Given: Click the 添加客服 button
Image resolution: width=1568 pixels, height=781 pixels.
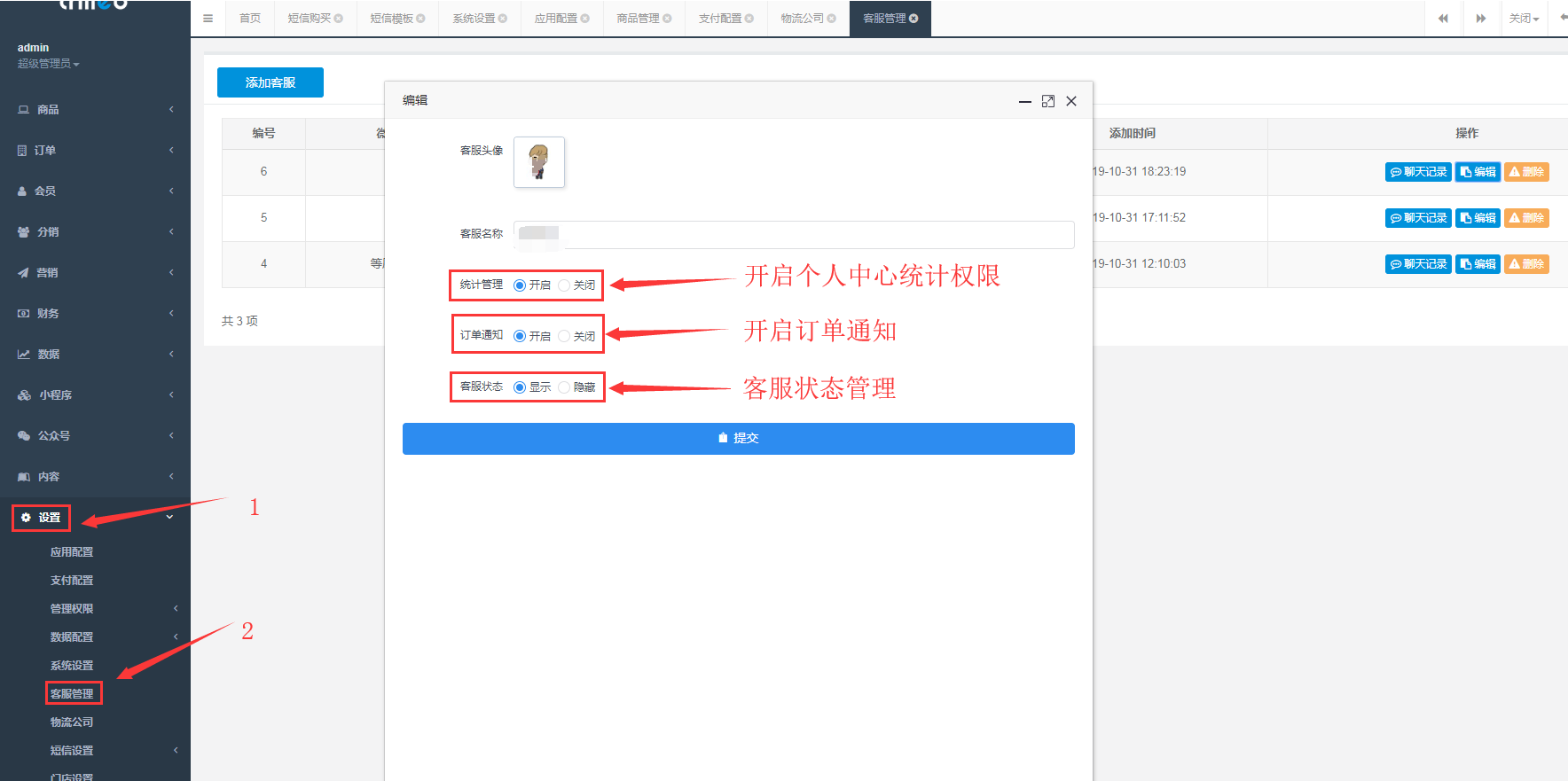Looking at the screenshot, I should point(270,82).
